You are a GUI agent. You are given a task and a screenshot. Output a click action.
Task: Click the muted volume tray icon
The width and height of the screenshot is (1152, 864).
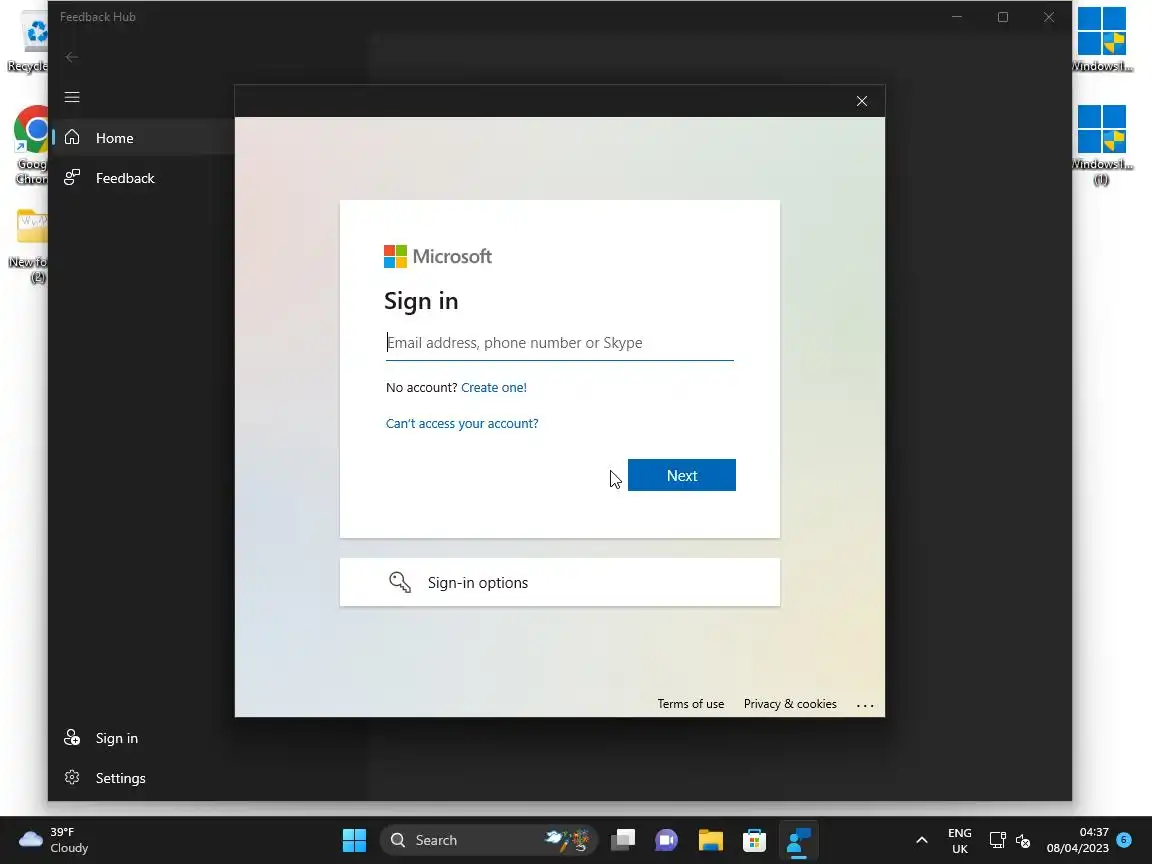(x=1023, y=840)
